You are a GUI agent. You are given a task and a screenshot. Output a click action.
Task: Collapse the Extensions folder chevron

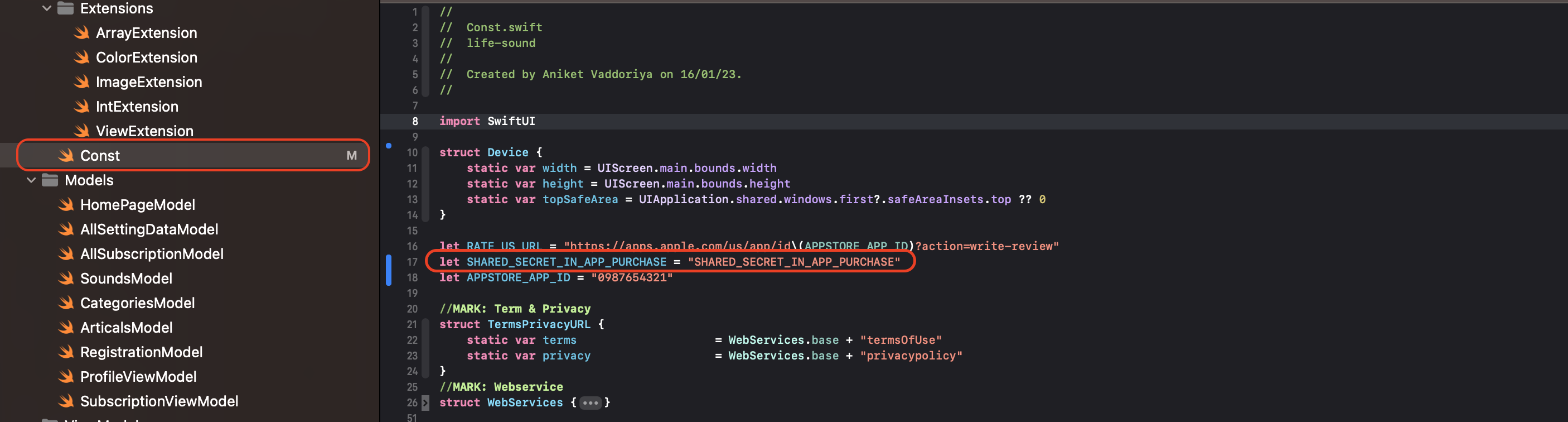pyautogui.click(x=46, y=8)
